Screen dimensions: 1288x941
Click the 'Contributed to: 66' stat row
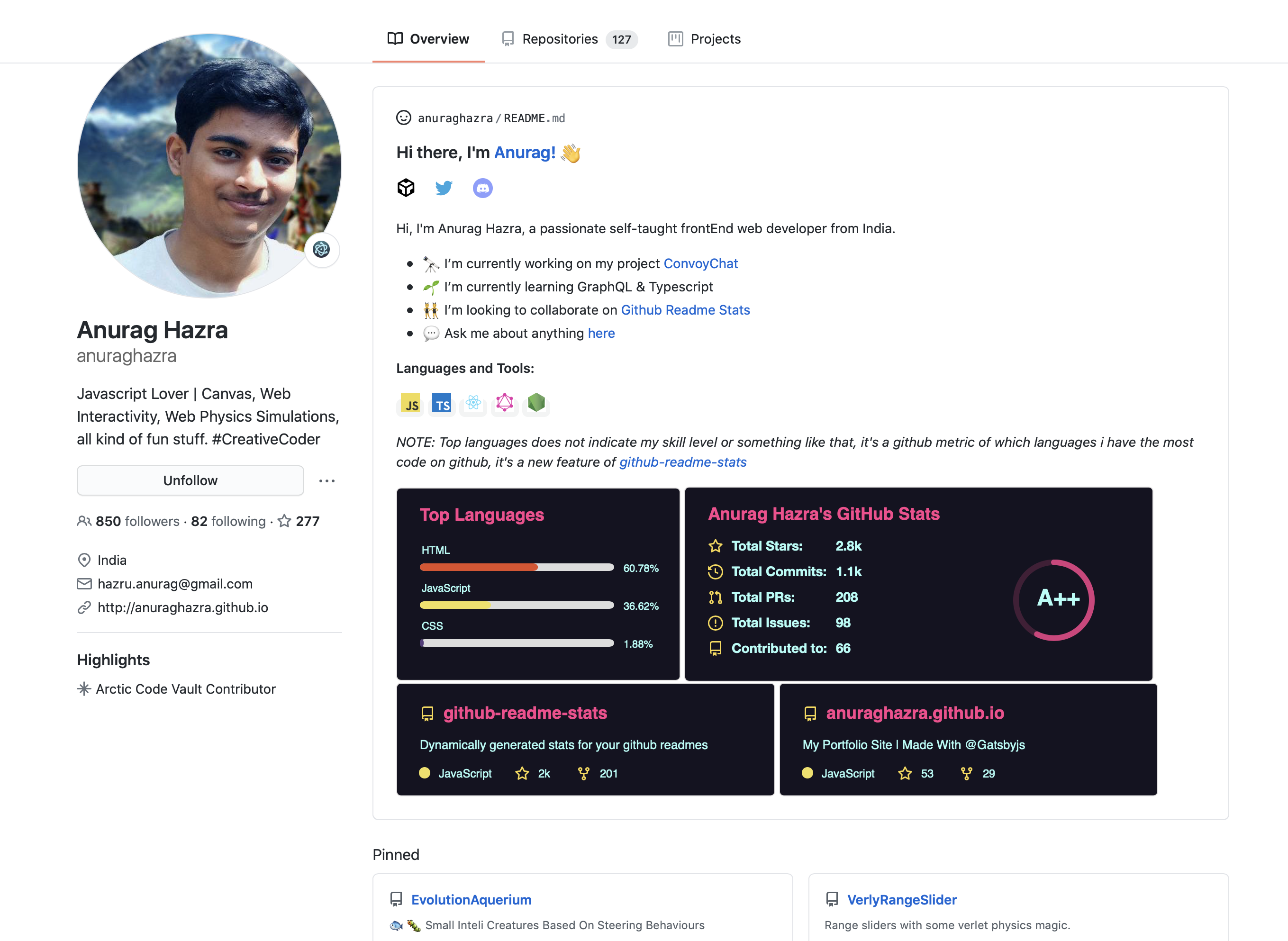780,648
